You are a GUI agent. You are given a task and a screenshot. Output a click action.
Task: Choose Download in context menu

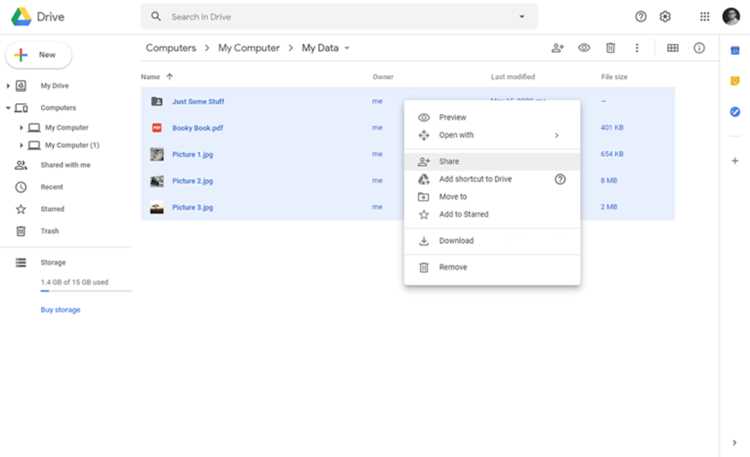coord(492,241)
